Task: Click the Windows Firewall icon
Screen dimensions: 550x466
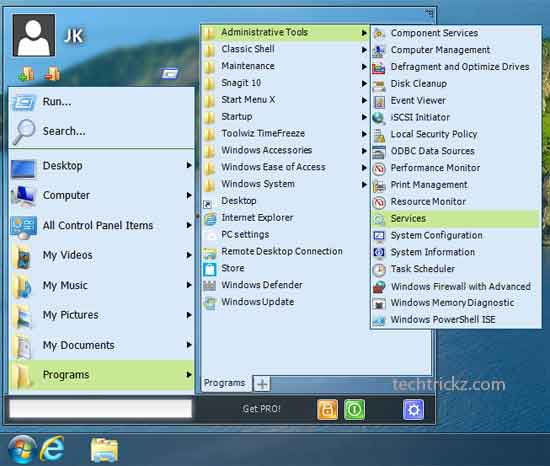Action: [379, 286]
